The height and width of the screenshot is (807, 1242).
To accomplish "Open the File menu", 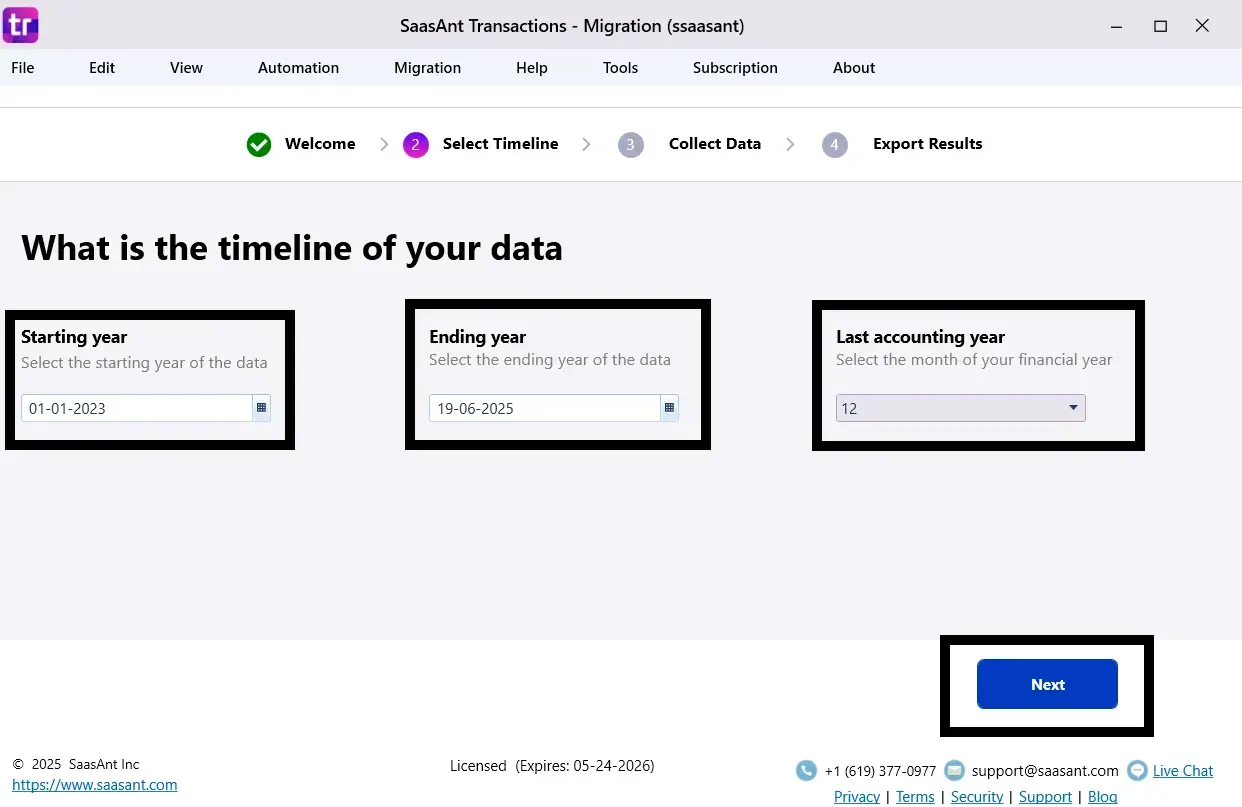I will (22, 68).
